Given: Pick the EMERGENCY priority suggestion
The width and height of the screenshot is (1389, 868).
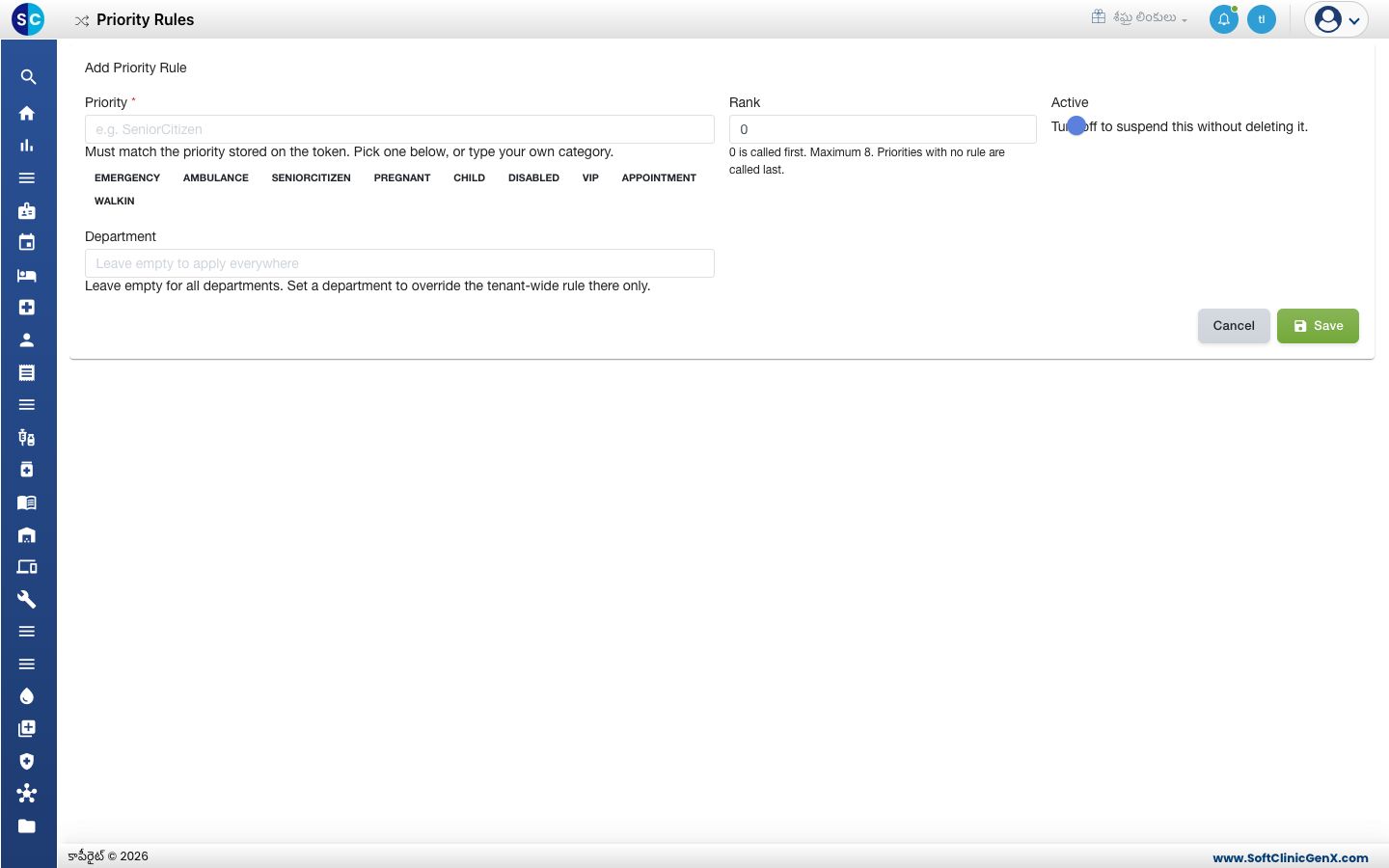Looking at the screenshot, I should [x=127, y=178].
